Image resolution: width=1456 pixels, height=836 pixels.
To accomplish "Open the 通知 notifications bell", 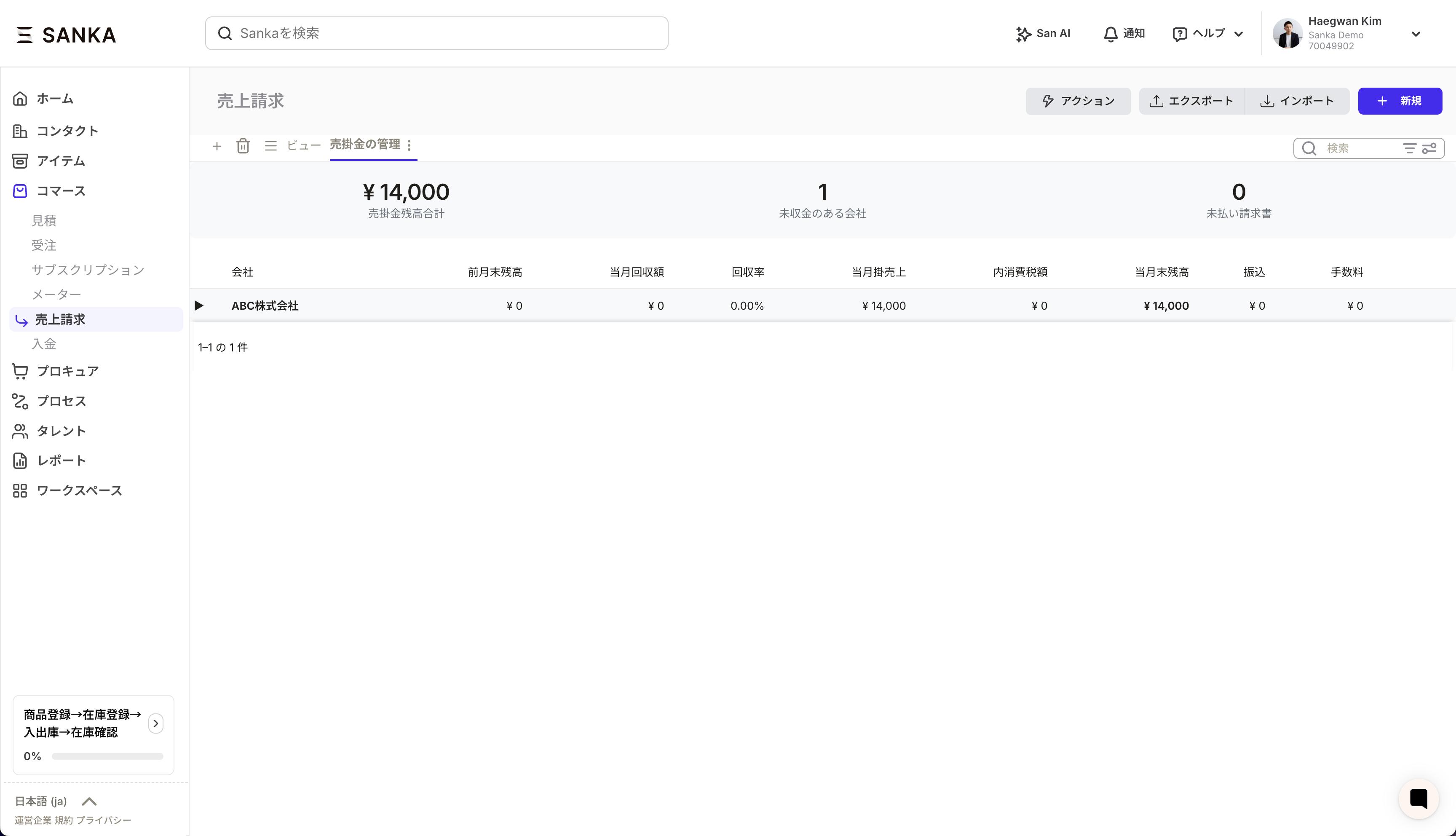I will coord(1124,33).
